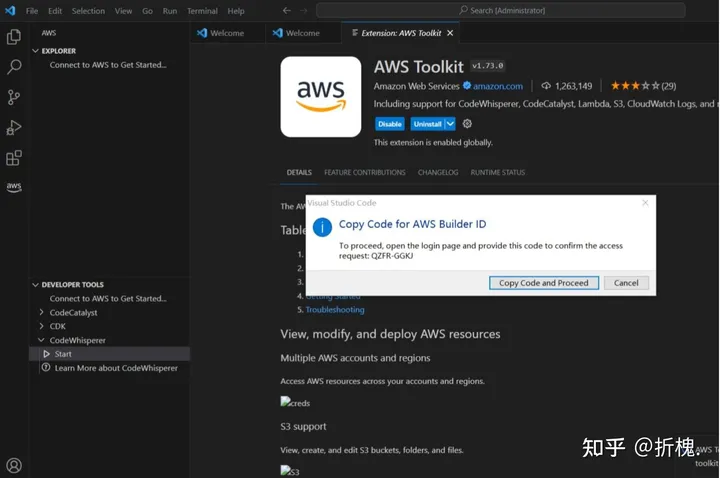The height and width of the screenshot is (478, 720).
Task: Collapse the CodeWhisperer tree node
Action: click(41, 340)
